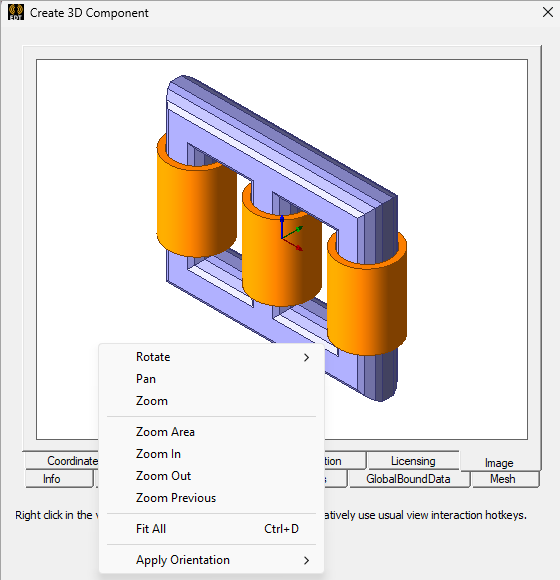Select Fit All in the context menu
This screenshot has width=560, height=580.
(x=211, y=529)
